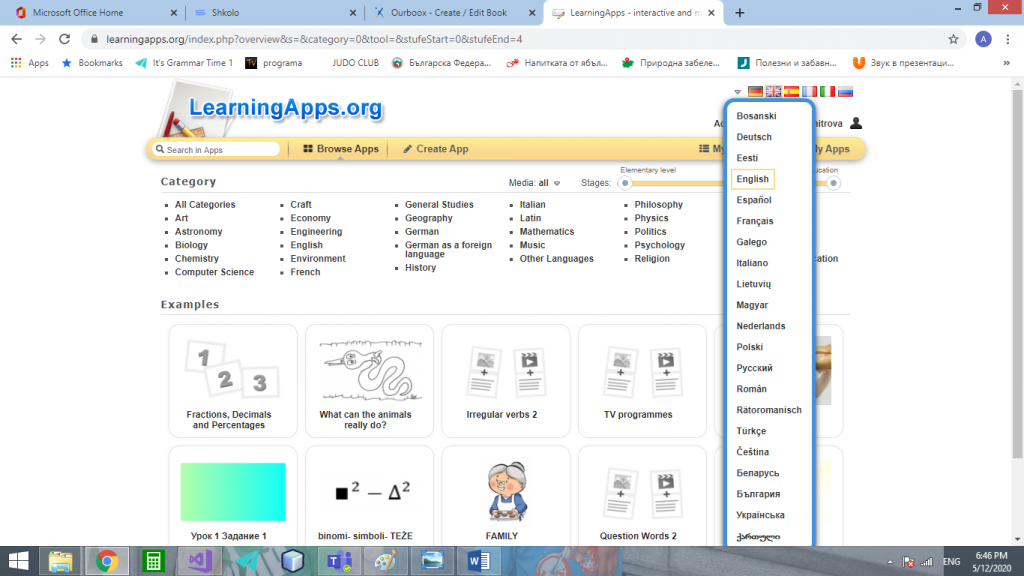1024x576 pixels.
Task: Choose Русский from the language list
Action: coord(754,368)
